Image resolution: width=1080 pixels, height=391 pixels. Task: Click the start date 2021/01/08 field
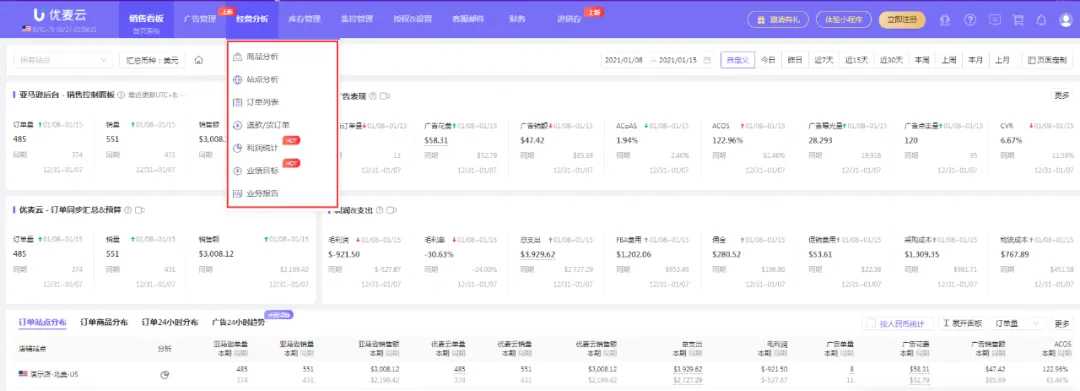(624, 60)
